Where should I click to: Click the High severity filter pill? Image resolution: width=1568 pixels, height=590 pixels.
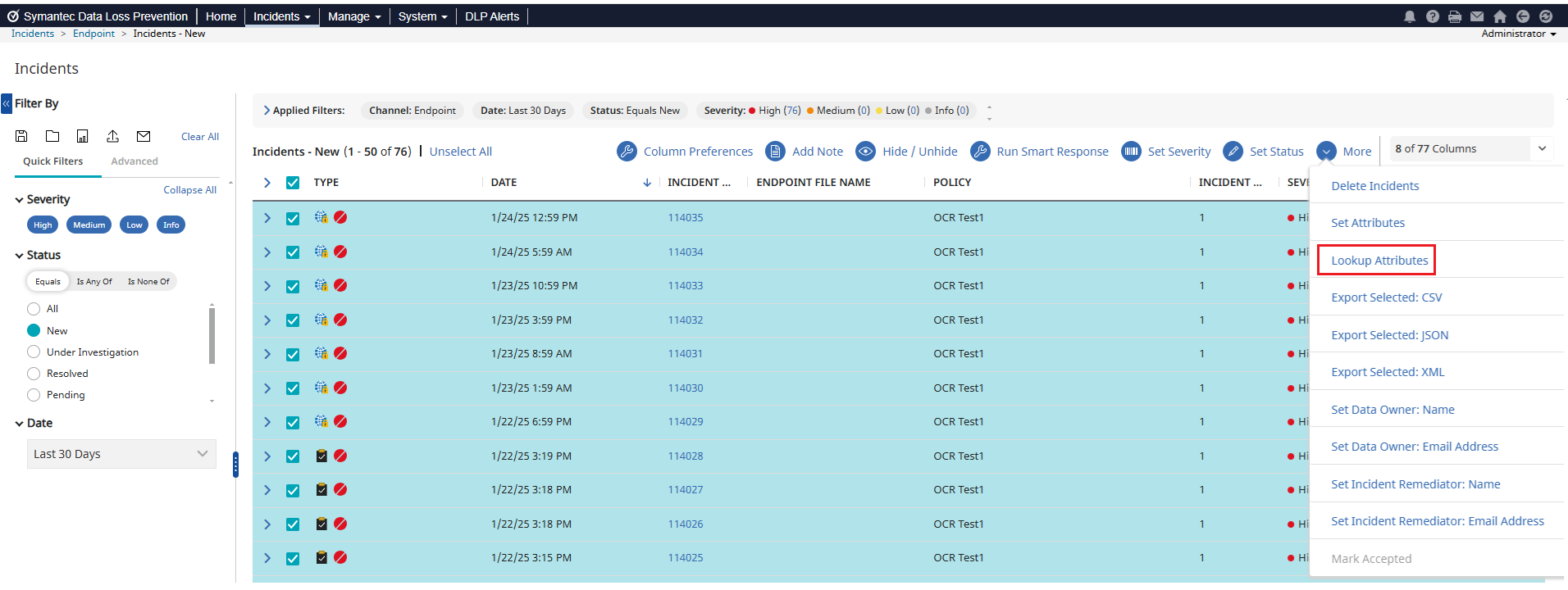pos(43,225)
